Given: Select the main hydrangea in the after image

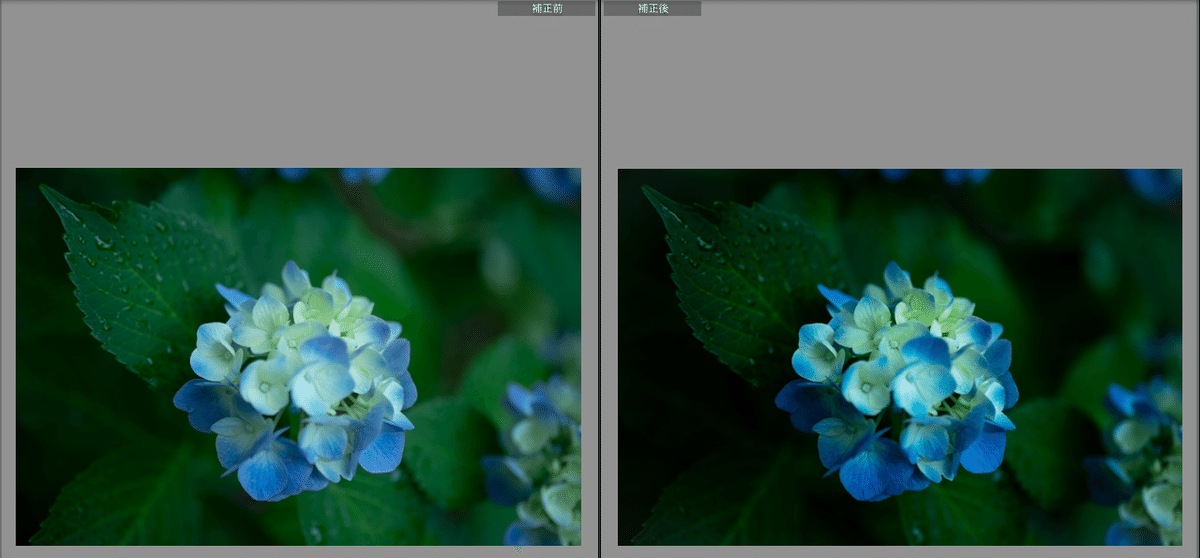Looking at the screenshot, I should coord(898,382).
